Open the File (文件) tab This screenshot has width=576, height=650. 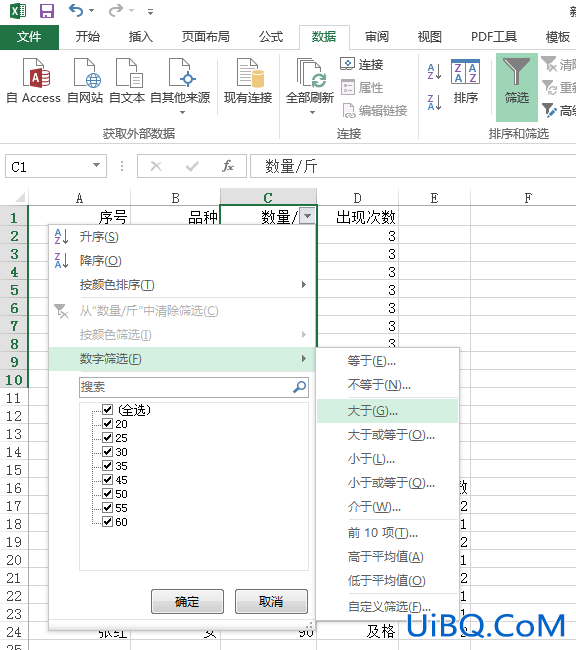click(x=29, y=37)
